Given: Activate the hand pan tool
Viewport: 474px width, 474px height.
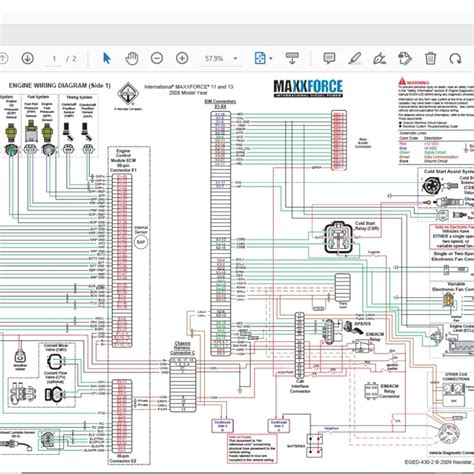Looking at the screenshot, I should click(132, 58).
